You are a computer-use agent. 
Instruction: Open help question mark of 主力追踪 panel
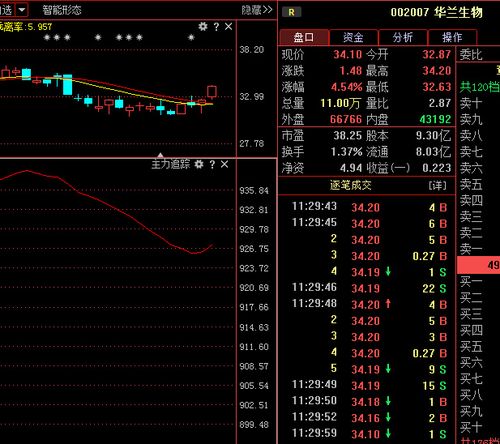click(212, 164)
